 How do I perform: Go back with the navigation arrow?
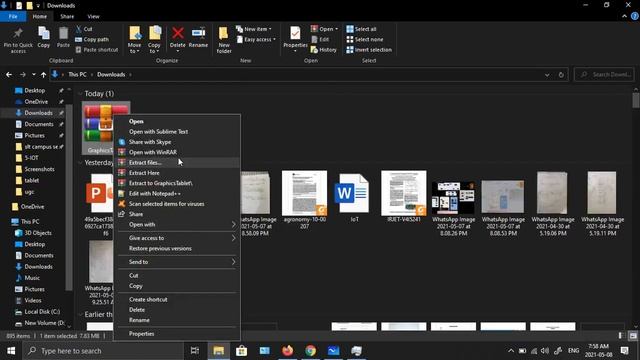click(9, 75)
